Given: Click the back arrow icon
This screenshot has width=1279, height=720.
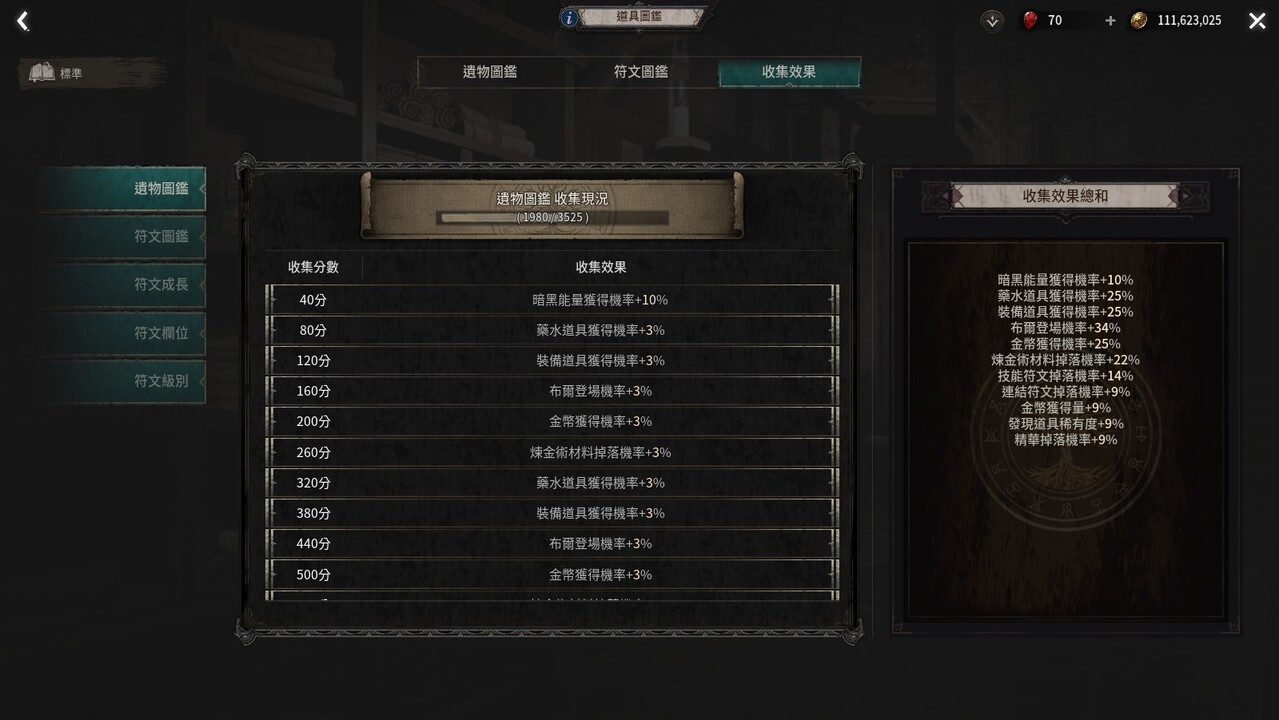Looking at the screenshot, I should [23, 21].
